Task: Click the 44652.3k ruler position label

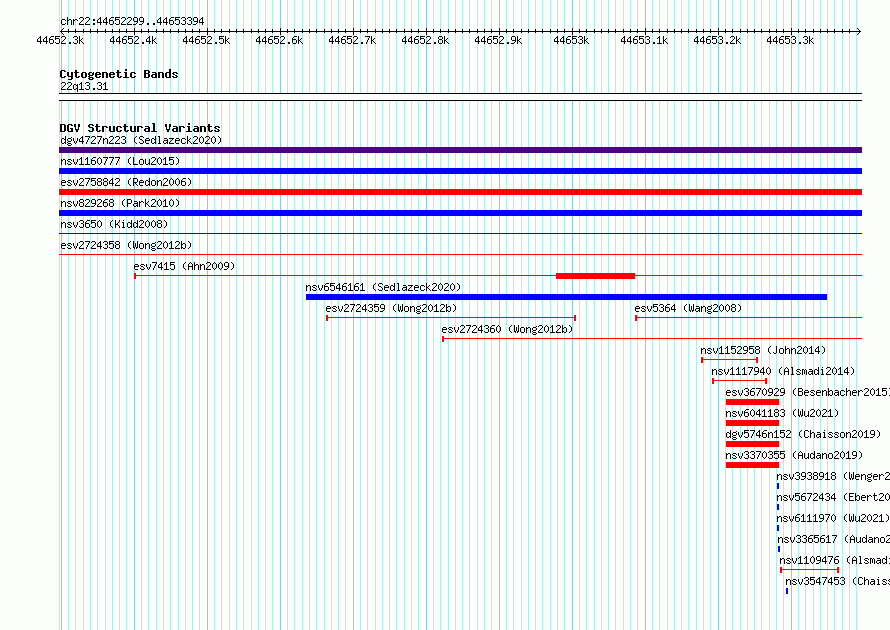Action: pos(60,40)
